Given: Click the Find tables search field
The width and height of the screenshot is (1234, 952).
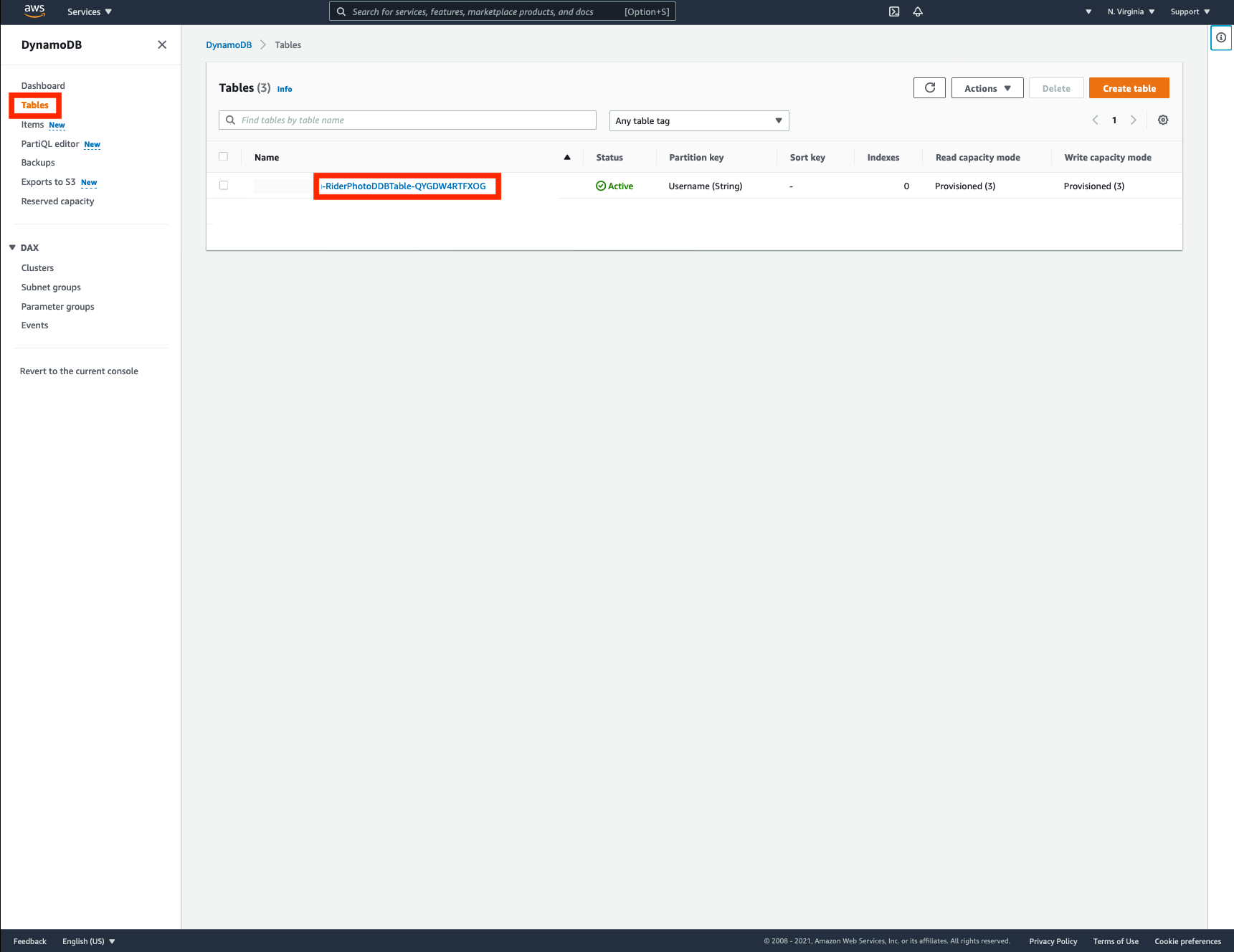Looking at the screenshot, I should pyautogui.click(x=407, y=120).
